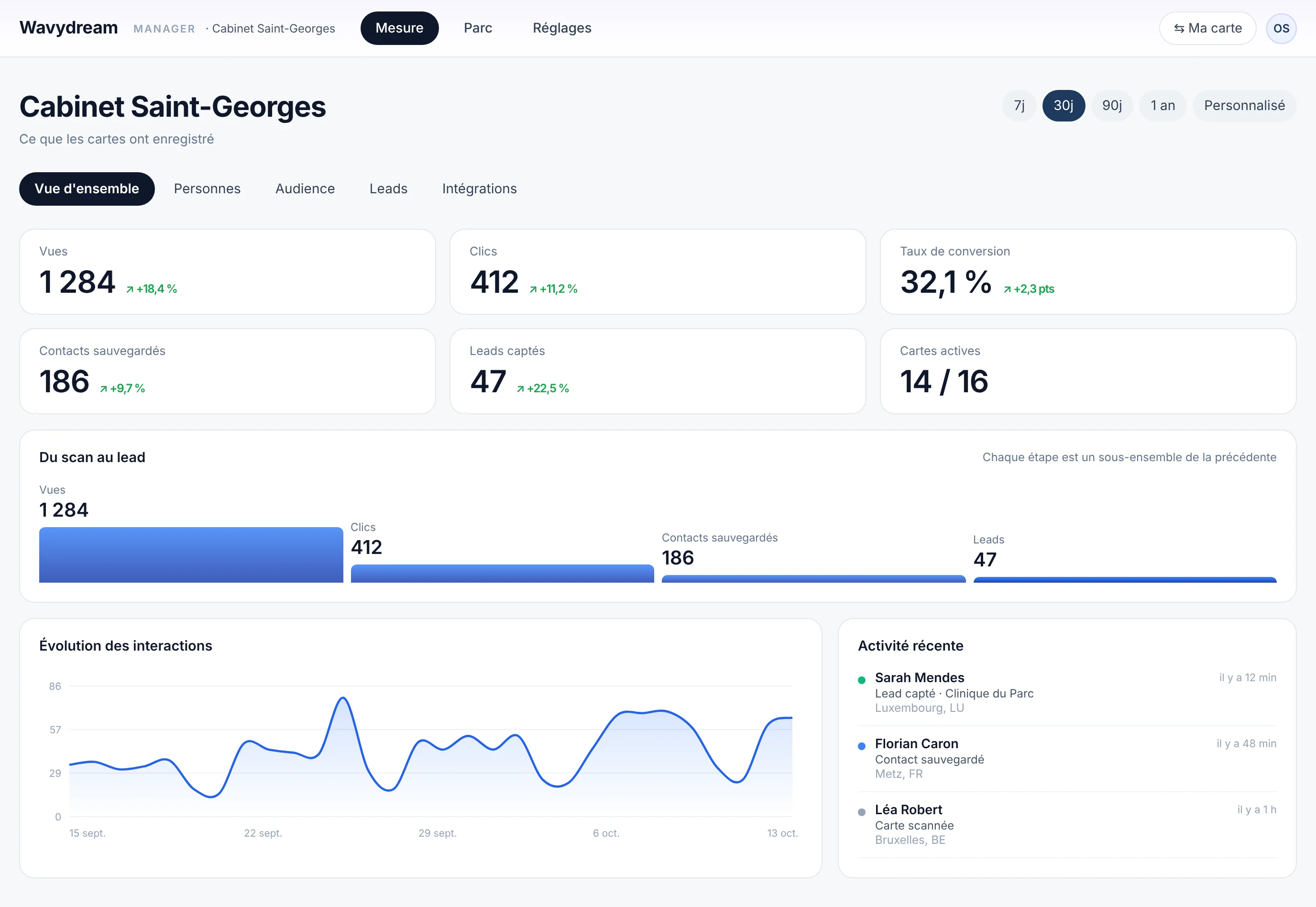This screenshot has width=1316, height=907.
Task: Click the green dot beside Sarah Mendes
Action: [862, 680]
